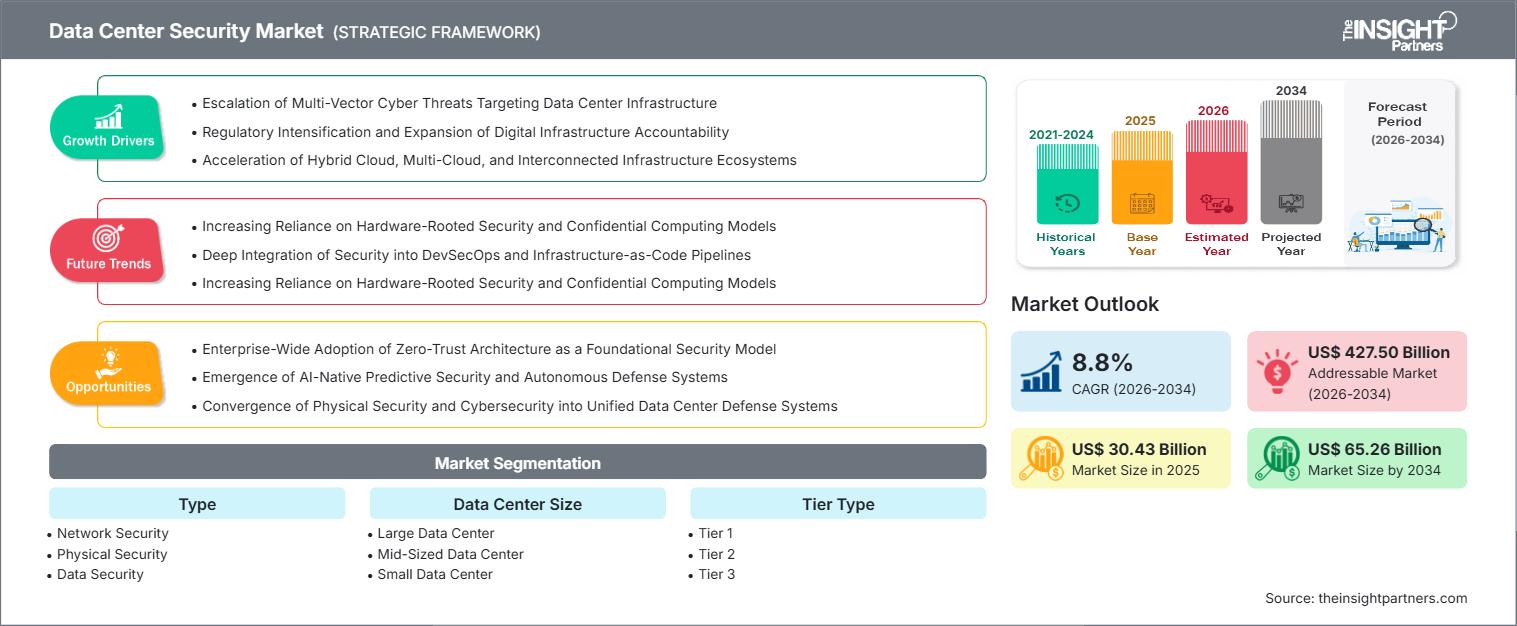Click the 'Mid-Sized Data Center' list item

point(450,554)
